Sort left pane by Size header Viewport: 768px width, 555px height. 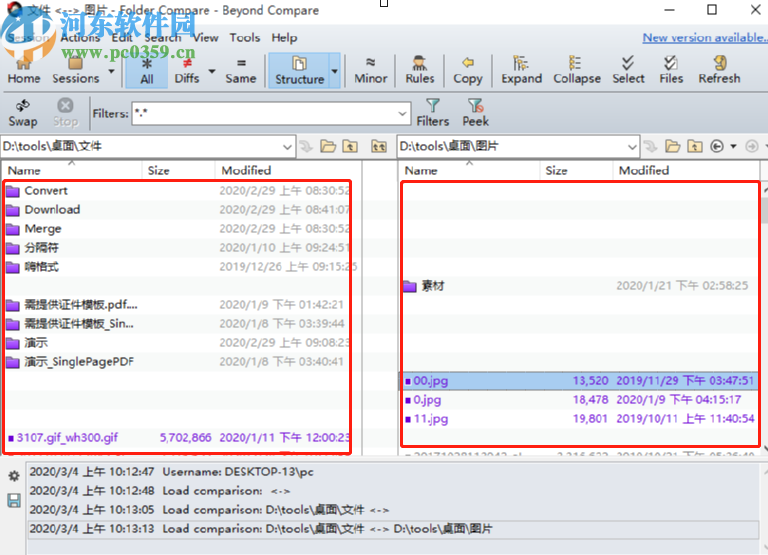click(179, 170)
